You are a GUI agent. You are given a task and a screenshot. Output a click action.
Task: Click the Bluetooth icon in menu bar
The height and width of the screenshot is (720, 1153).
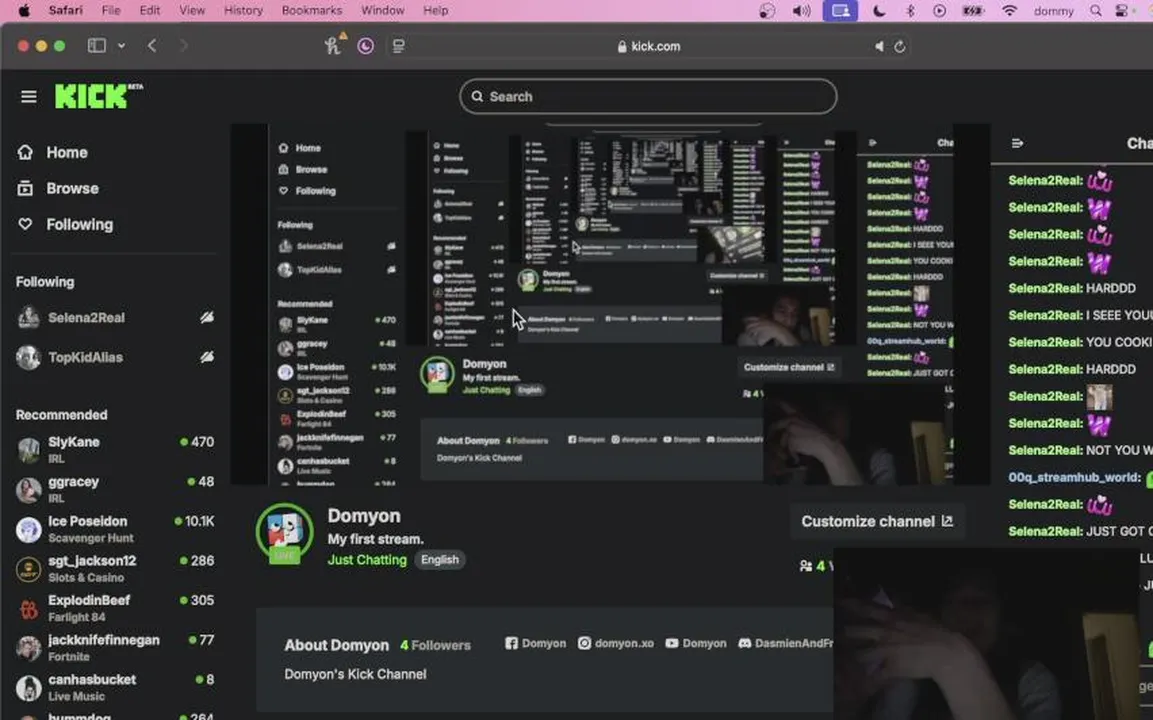point(910,11)
